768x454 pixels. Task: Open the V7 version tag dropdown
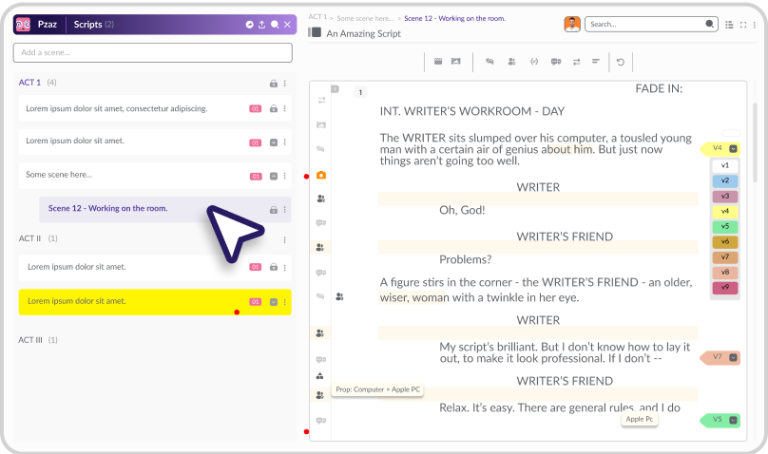733,357
